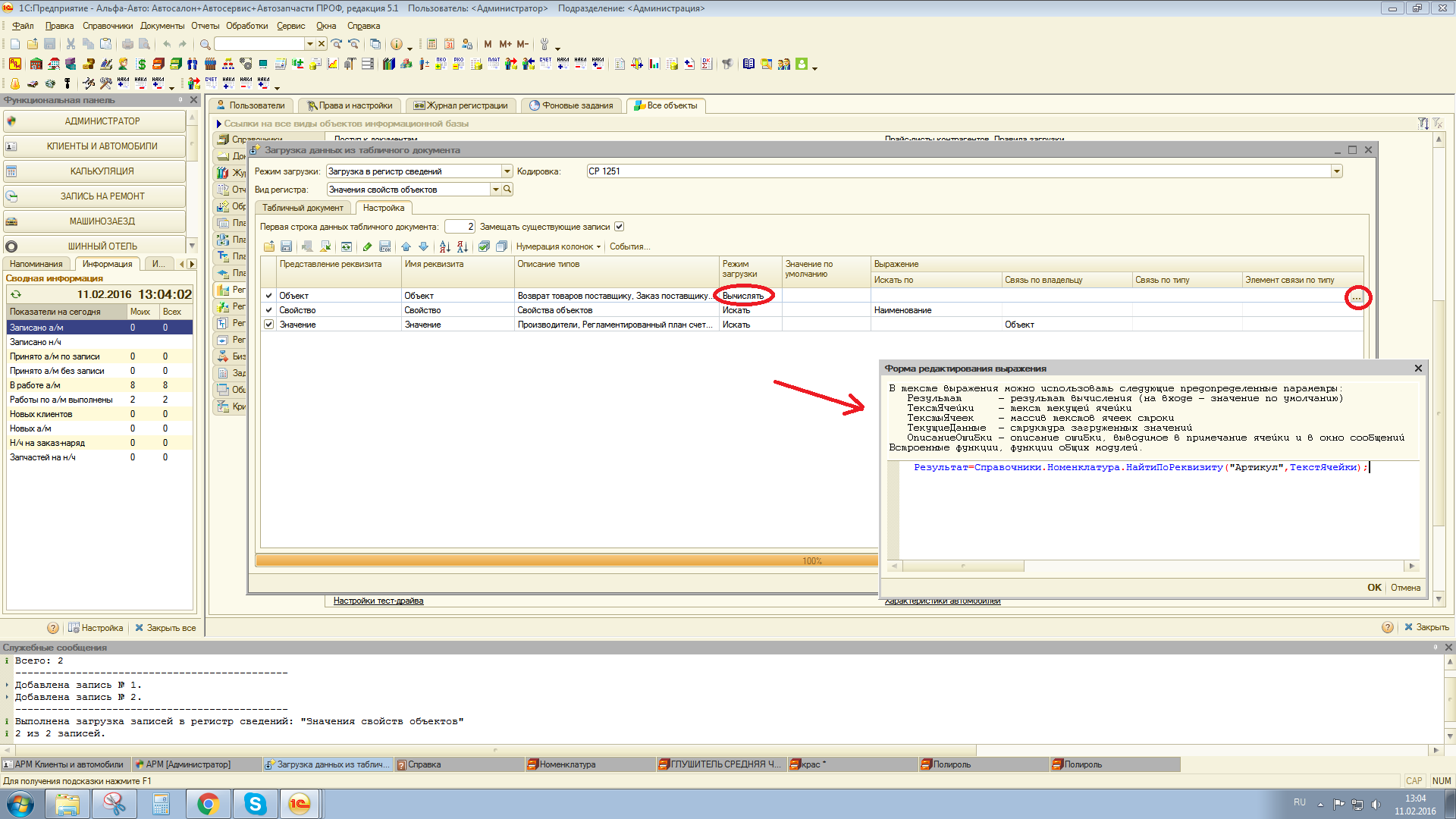Select the Записано а/м row in the indicators table
The image size is (1456, 819).
coord(99,328)
